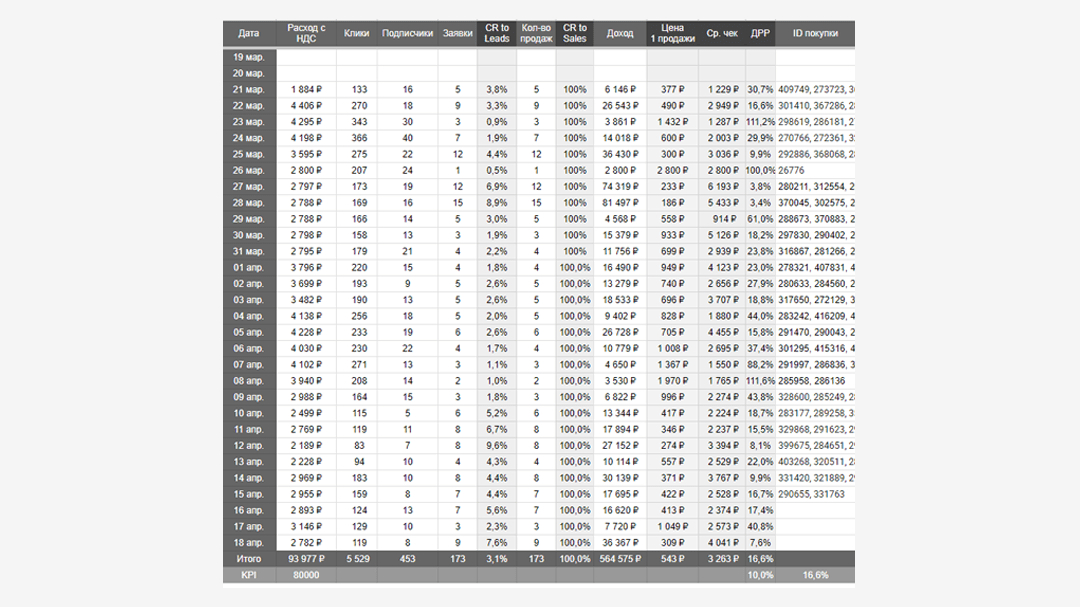This screenshot has height=607, width=1080.
Task: Select the 111,2% ДРР cell
Action: (x=760, y=122)
